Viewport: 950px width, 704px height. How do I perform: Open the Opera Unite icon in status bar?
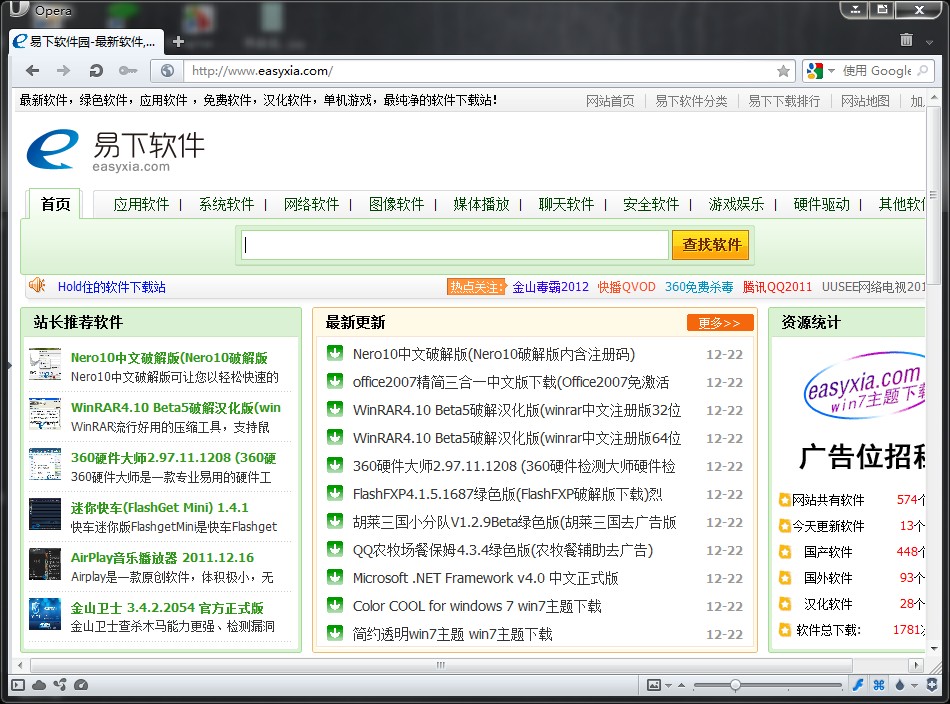60,685
